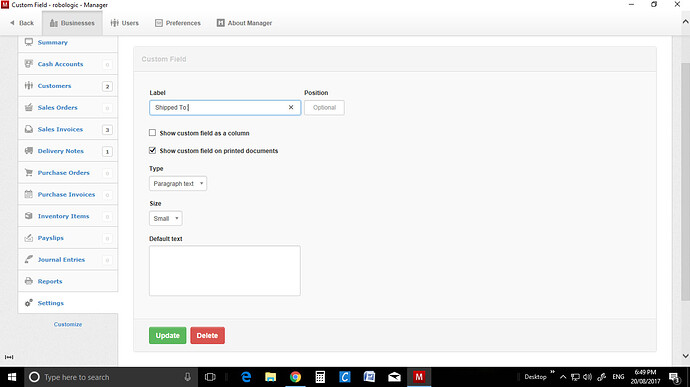Open the Preferences tab
This screenshot has height=387, width=690.
(178, 23)
